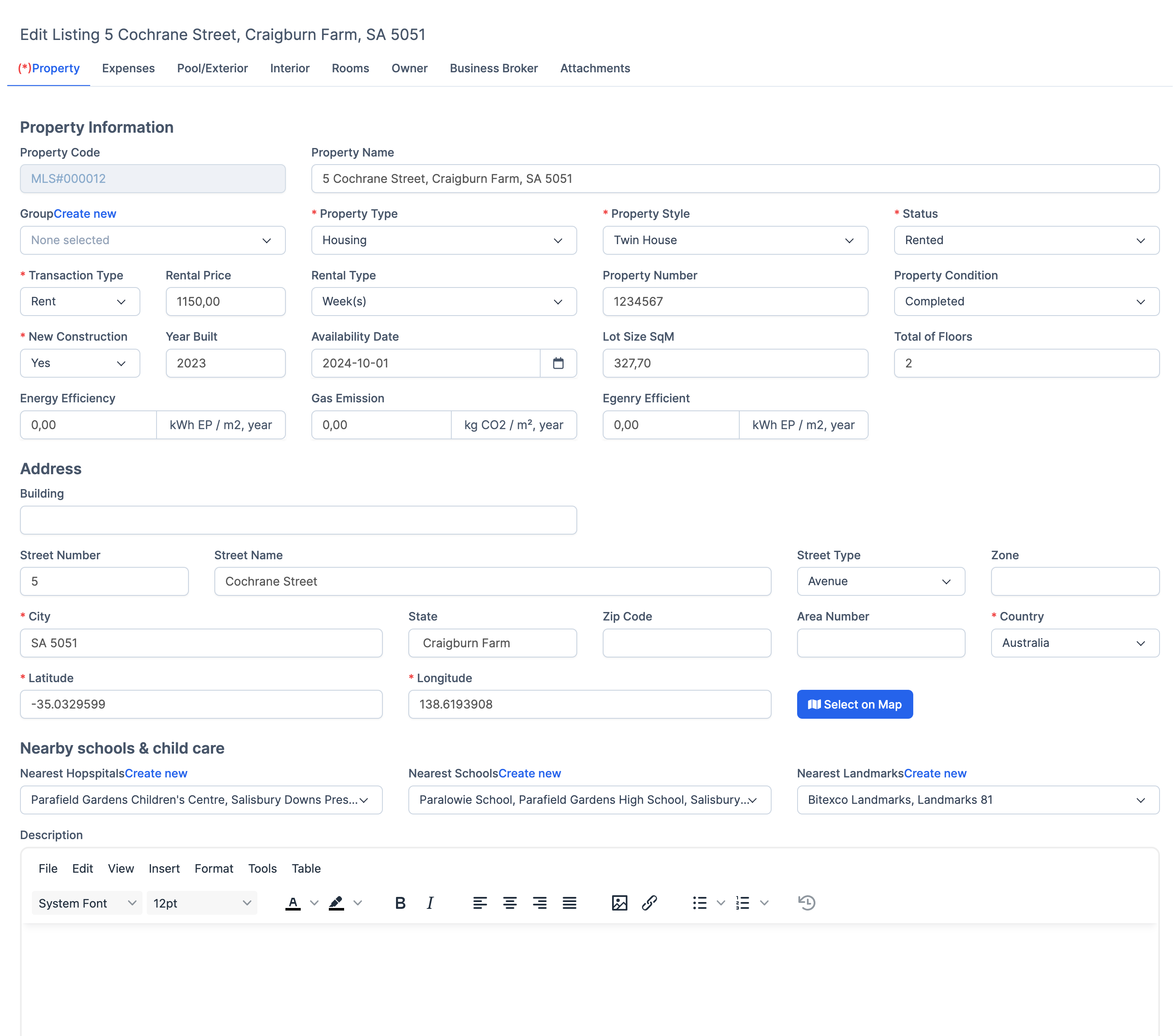Viewport: 1174px width, 1036px height.
Task: Create a bulleted list in the description
Action: (x=700, y=903)
